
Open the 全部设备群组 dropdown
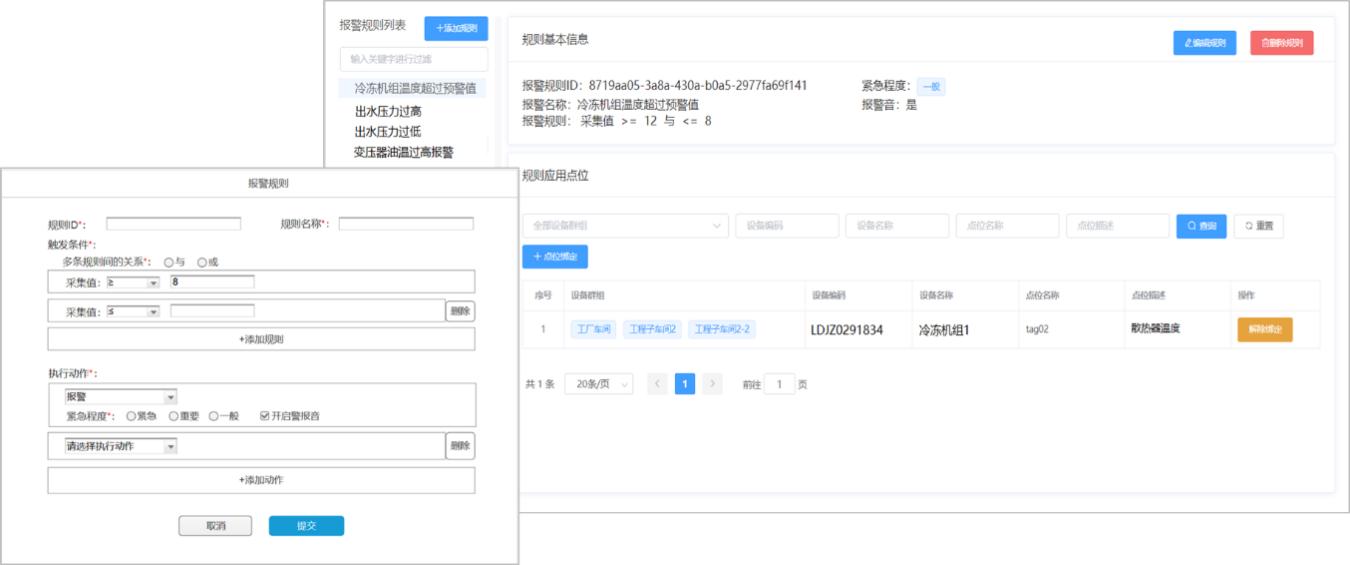(x=625, y=226)
